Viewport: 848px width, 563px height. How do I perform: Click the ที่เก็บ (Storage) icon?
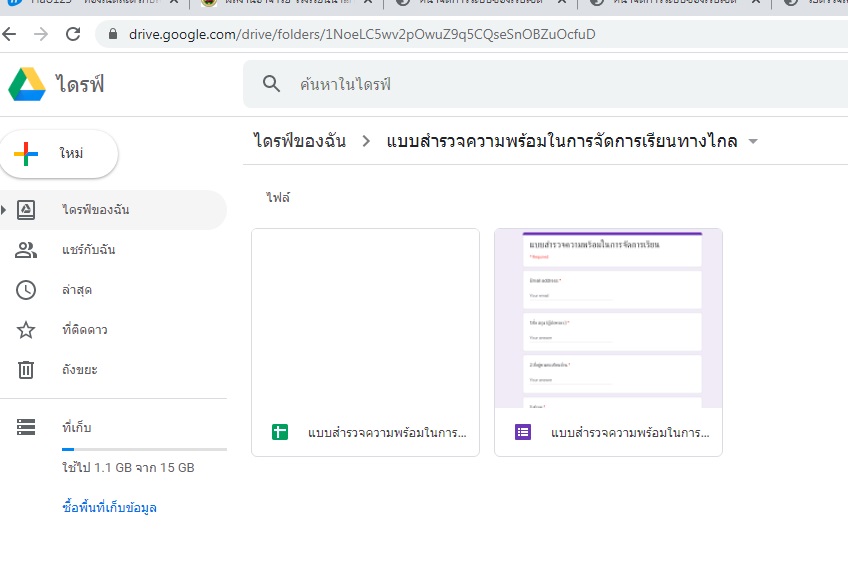[26, 427]
